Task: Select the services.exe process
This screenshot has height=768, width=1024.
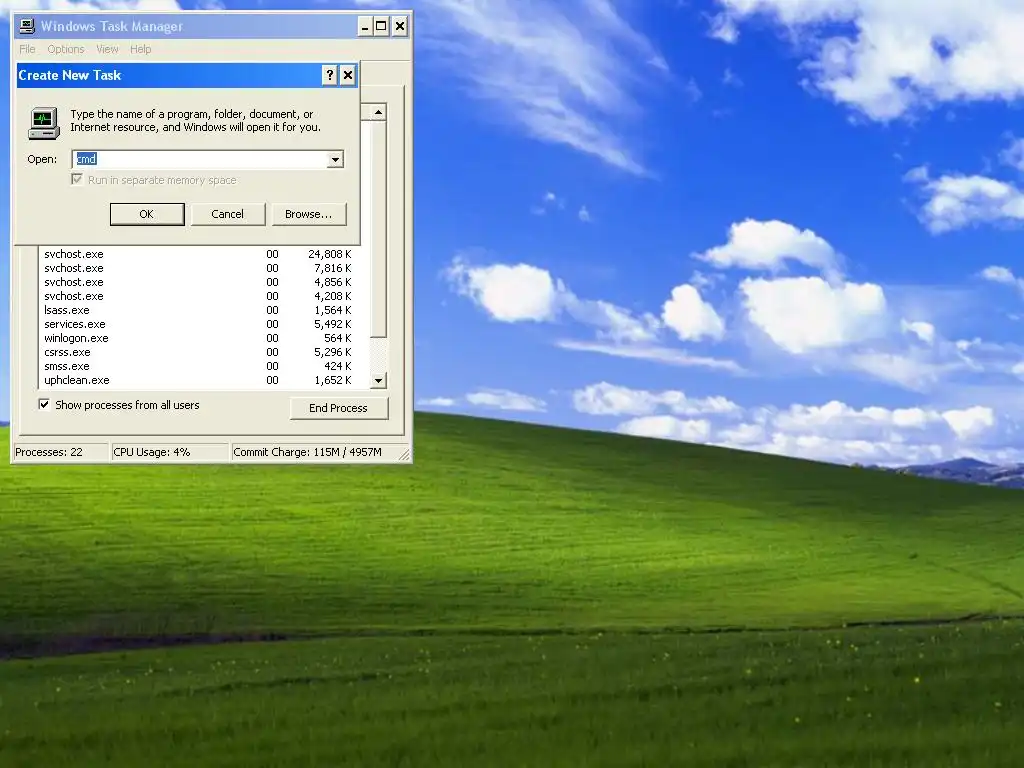Action: [x=198, y=325]
